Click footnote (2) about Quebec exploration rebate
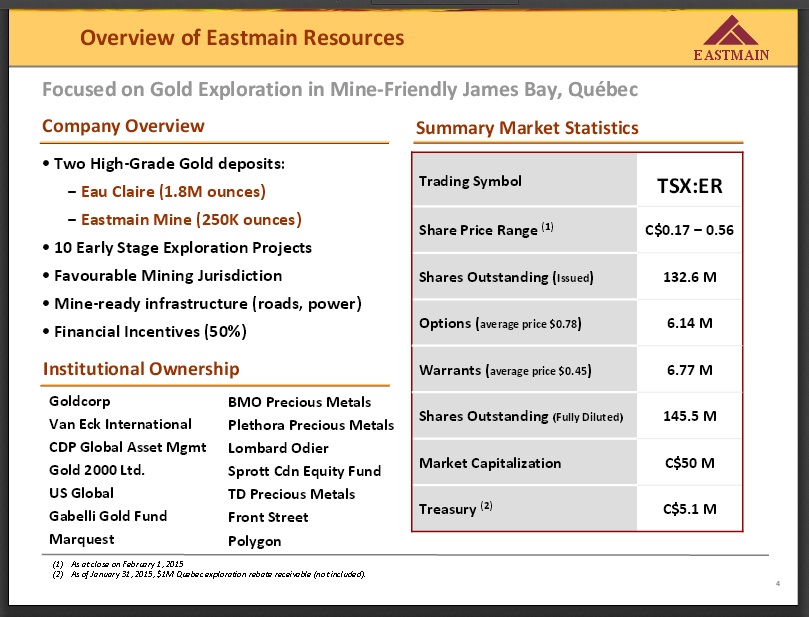The height and width of the screenshot is (617, 809). point(209,574)
